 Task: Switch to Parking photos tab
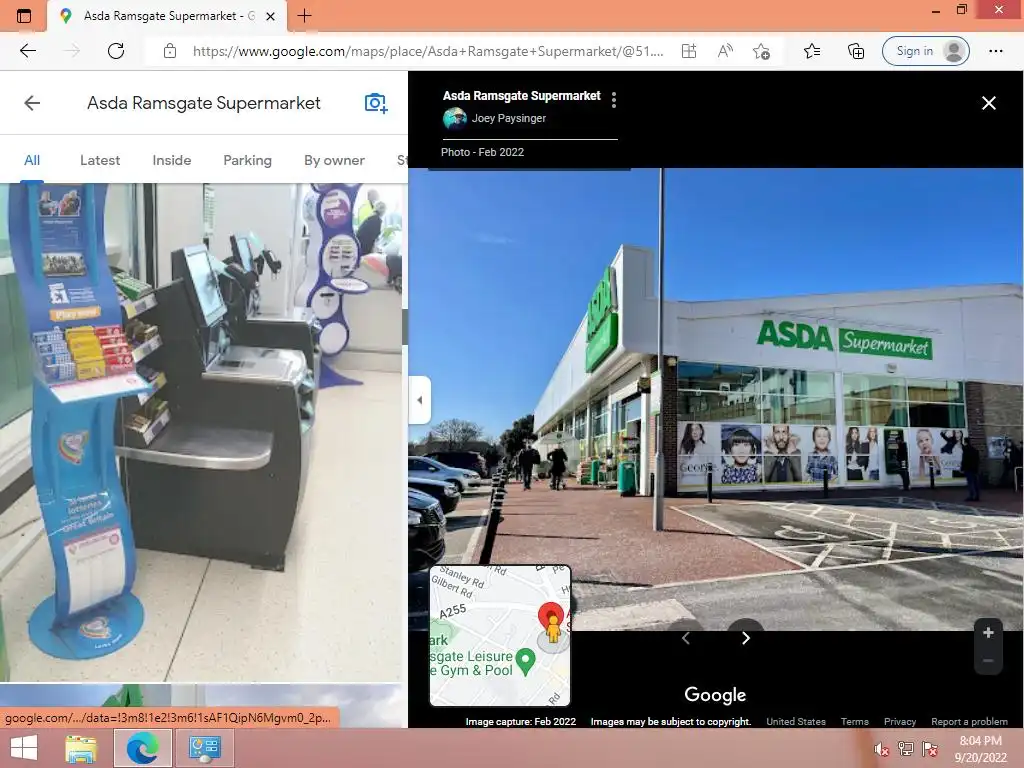pyautogui.click(x=248, y=160)
